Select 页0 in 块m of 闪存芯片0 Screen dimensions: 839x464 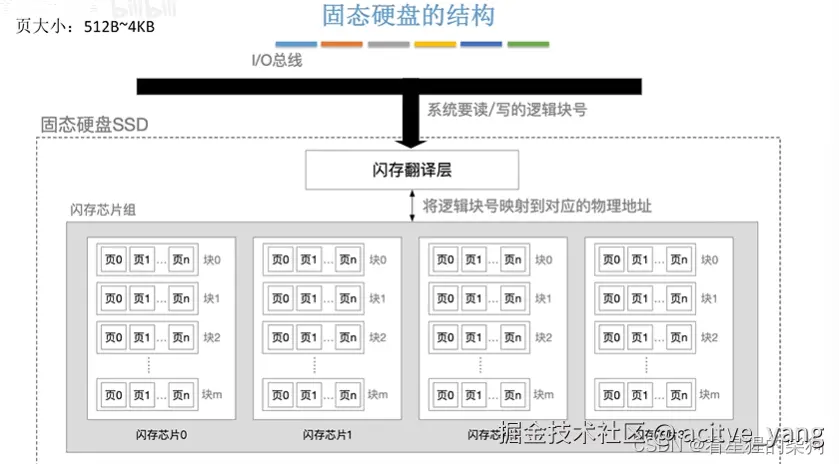(x=114, y=395)
